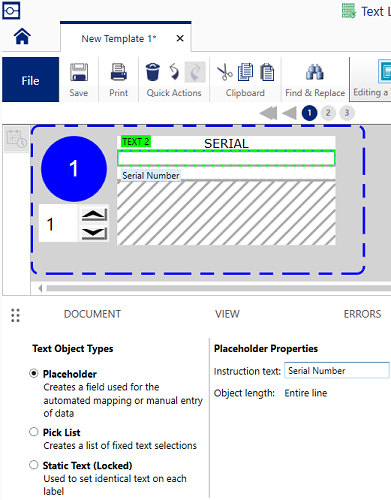Click the Entire line object length value

(x=306, y=393)
